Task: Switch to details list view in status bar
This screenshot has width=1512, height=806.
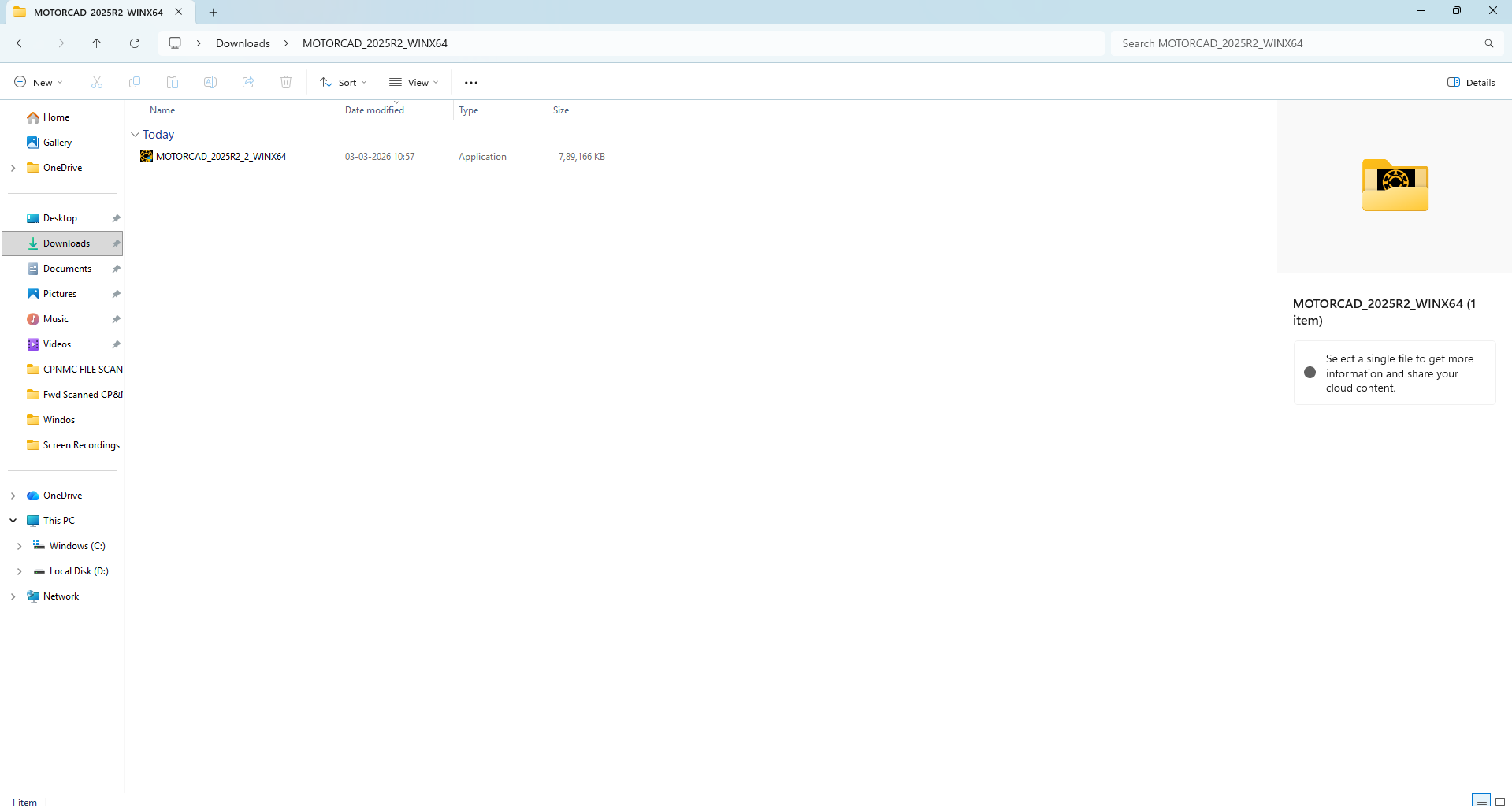Action: click(1481, 801)
